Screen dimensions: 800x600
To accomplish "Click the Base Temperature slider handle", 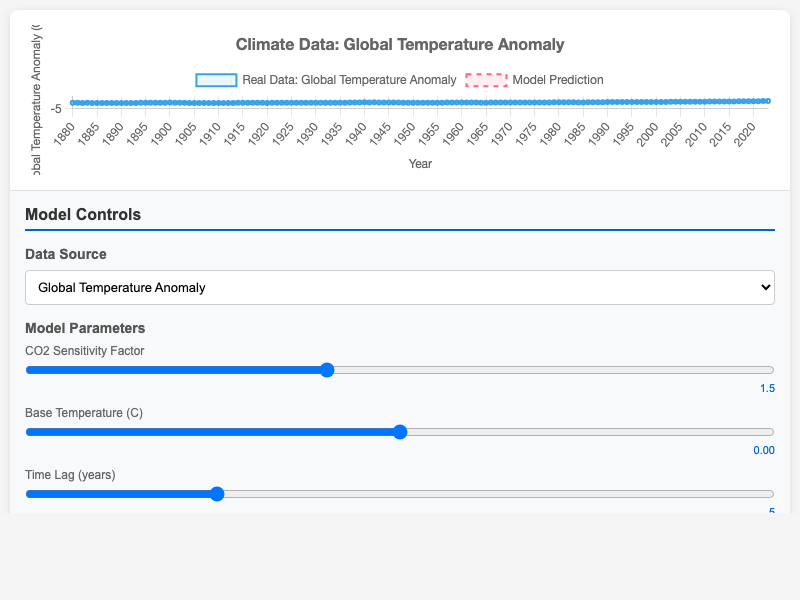I will tap(400, 432).
